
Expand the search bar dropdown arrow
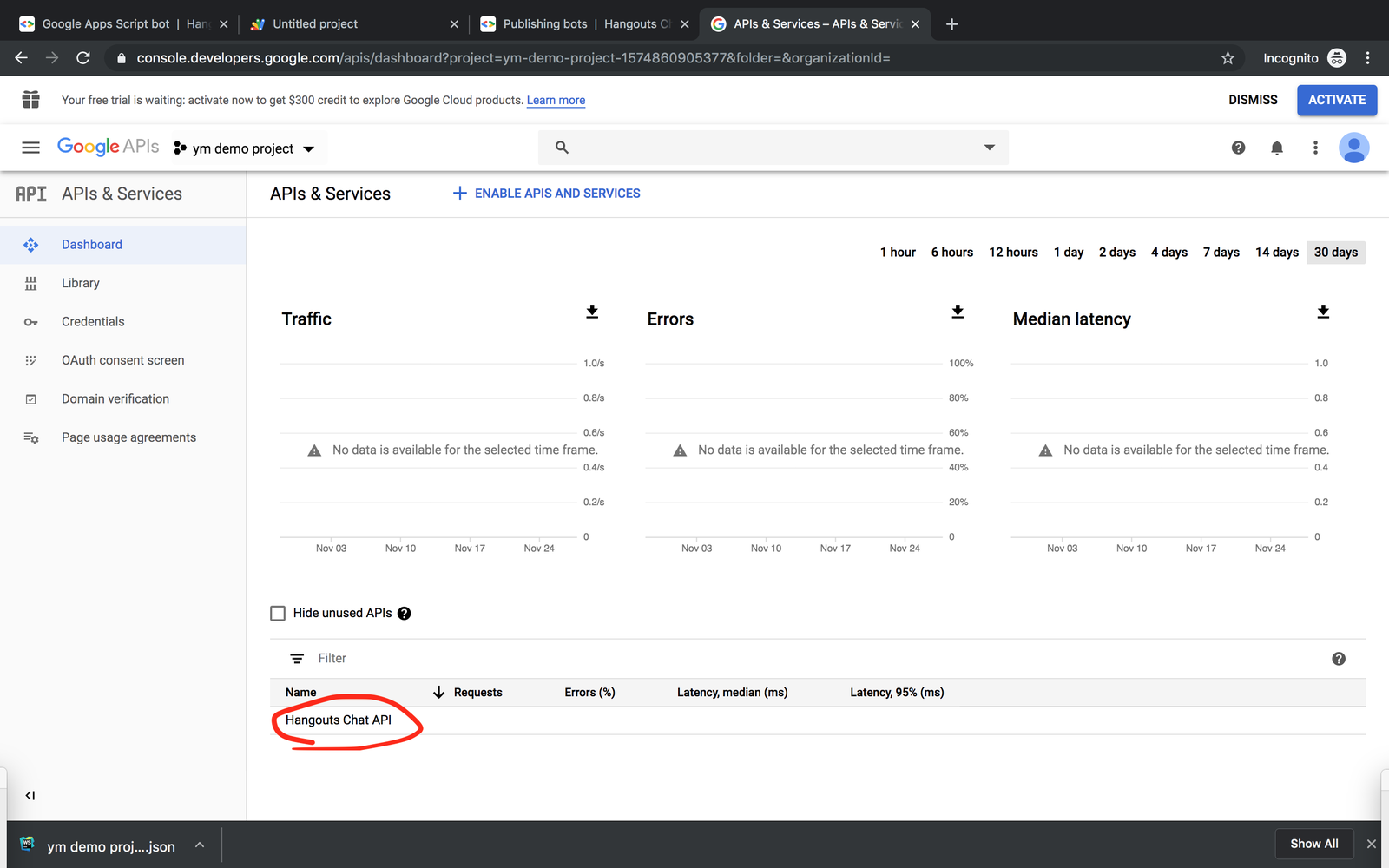pos(990,148)
